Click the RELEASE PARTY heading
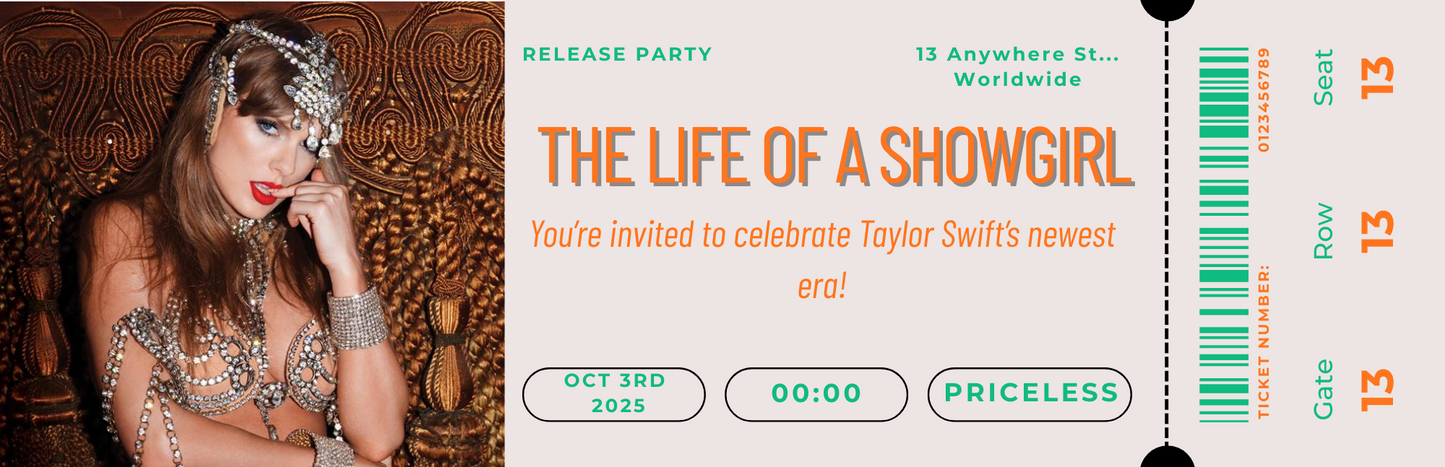Viewport: 1445px width, 467px height. click(x=617, y=54)
